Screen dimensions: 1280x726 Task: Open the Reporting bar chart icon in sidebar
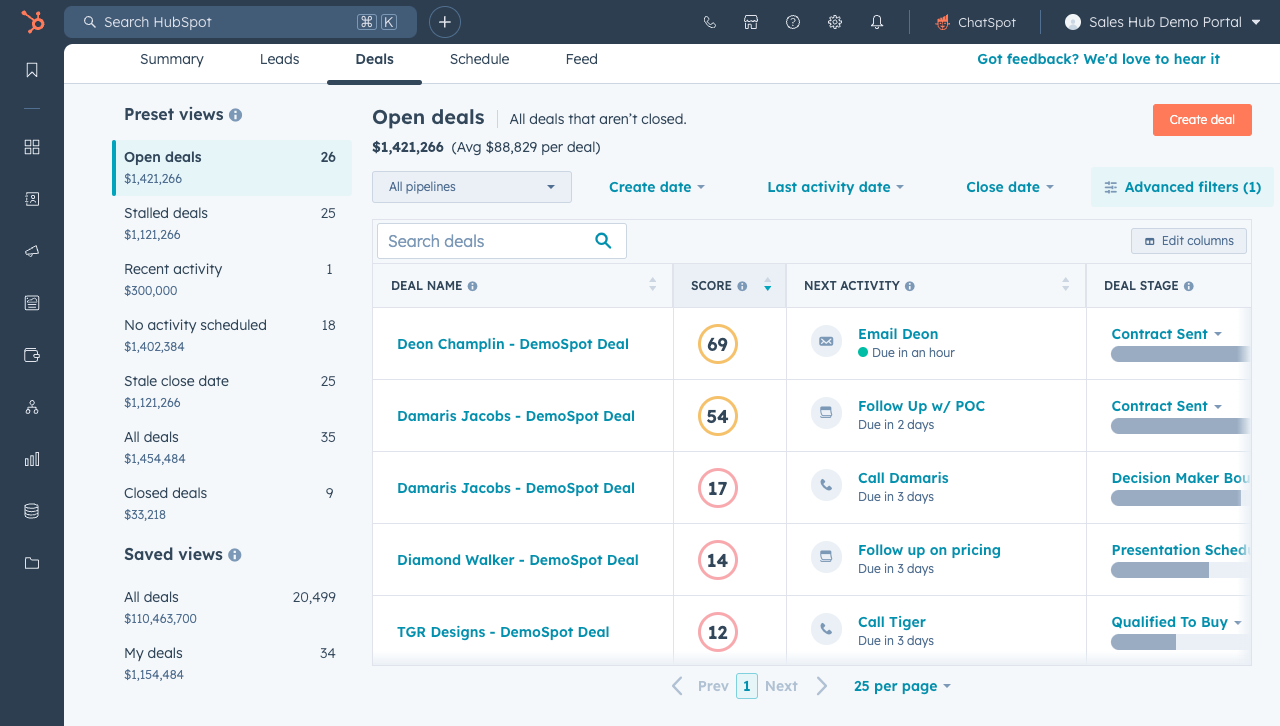click(32, 459)
